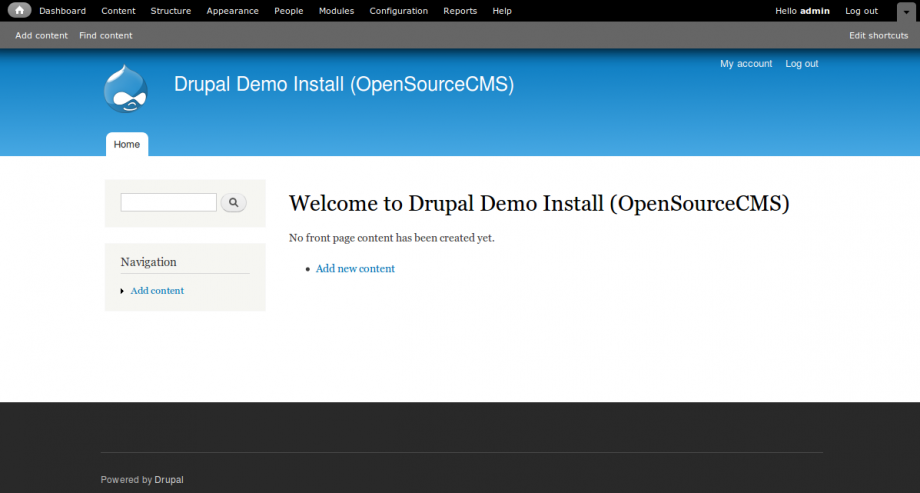Open the People menu item
The height and width of the screenshot is (493, 920).
(x=288, y=11)
